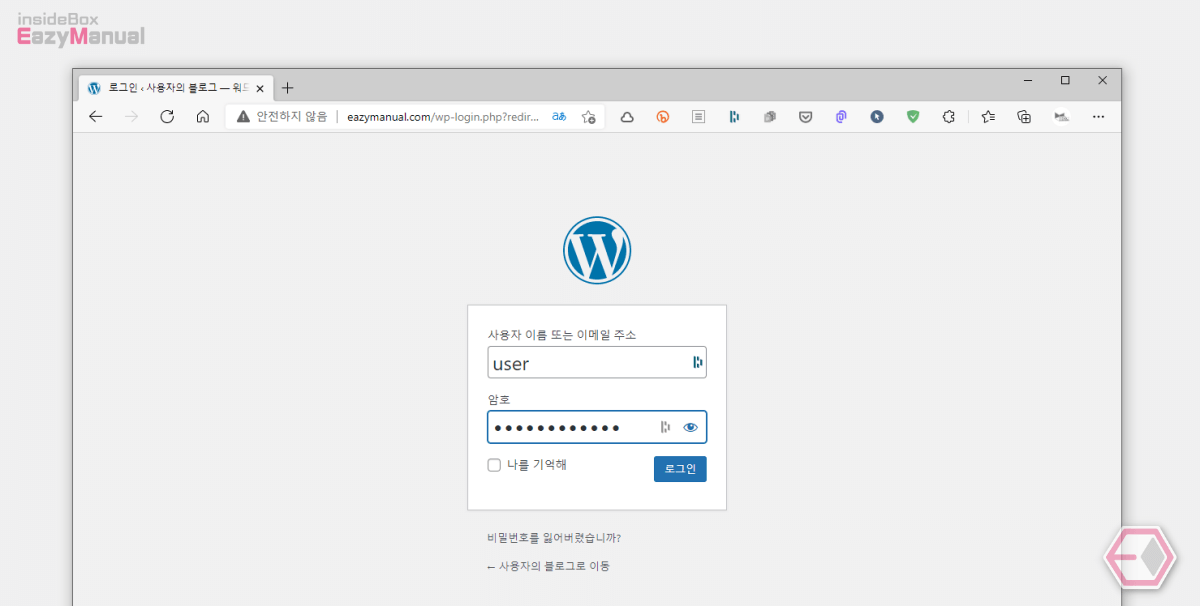The image size is (1200, 606).
Task: Click the 안전하지 않음 label
Action: [x=291, y=117]
